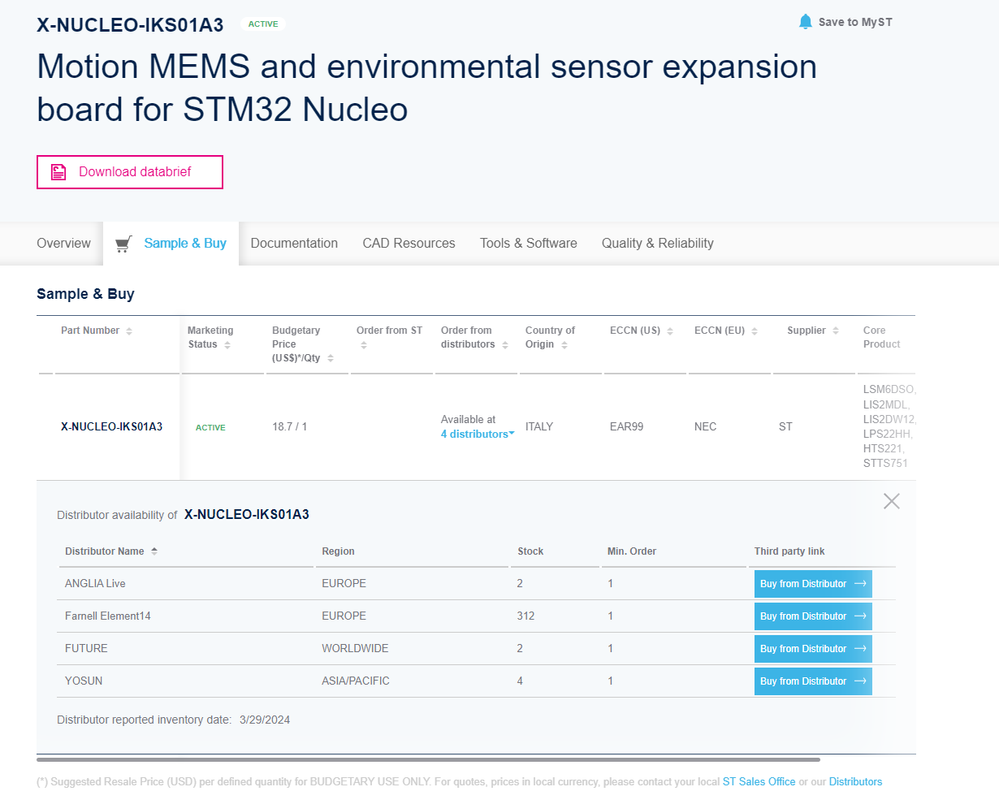Click part number X-NUCLEO-IKS01A3 in table row

tap(111, 427)
